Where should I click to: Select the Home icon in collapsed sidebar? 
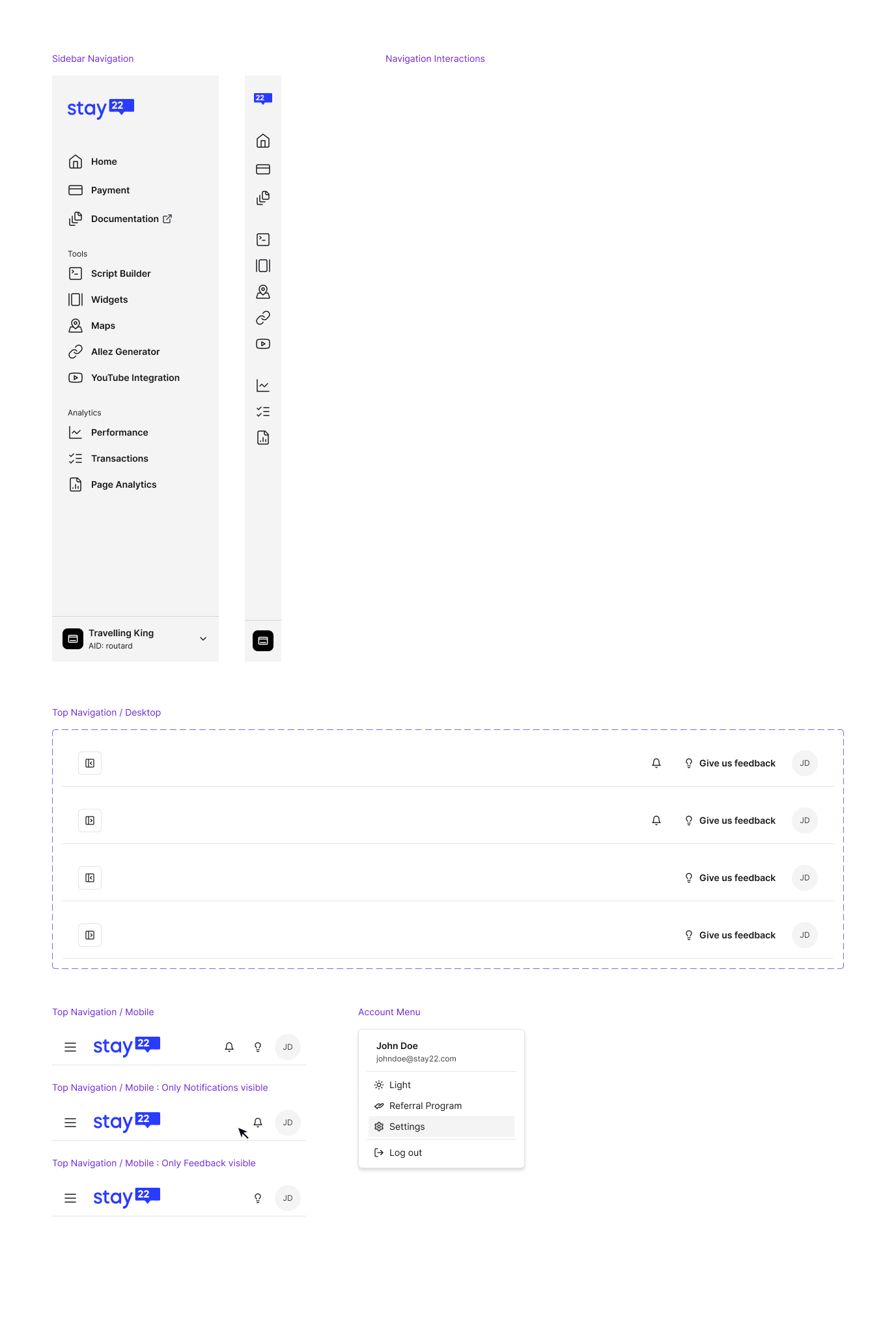[x=262, y=140]
